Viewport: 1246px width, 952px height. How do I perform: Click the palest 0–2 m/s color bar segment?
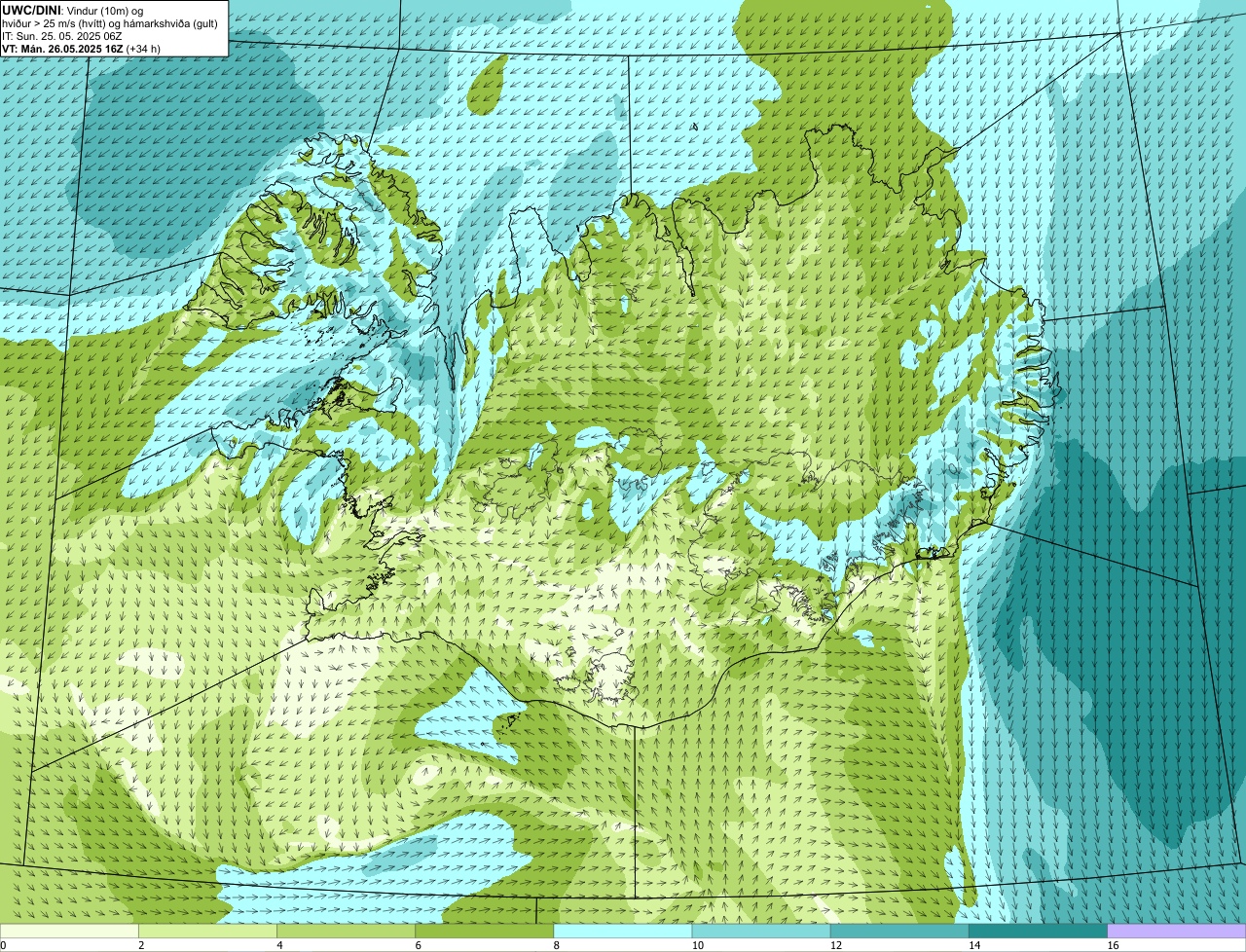coord(69,931)
